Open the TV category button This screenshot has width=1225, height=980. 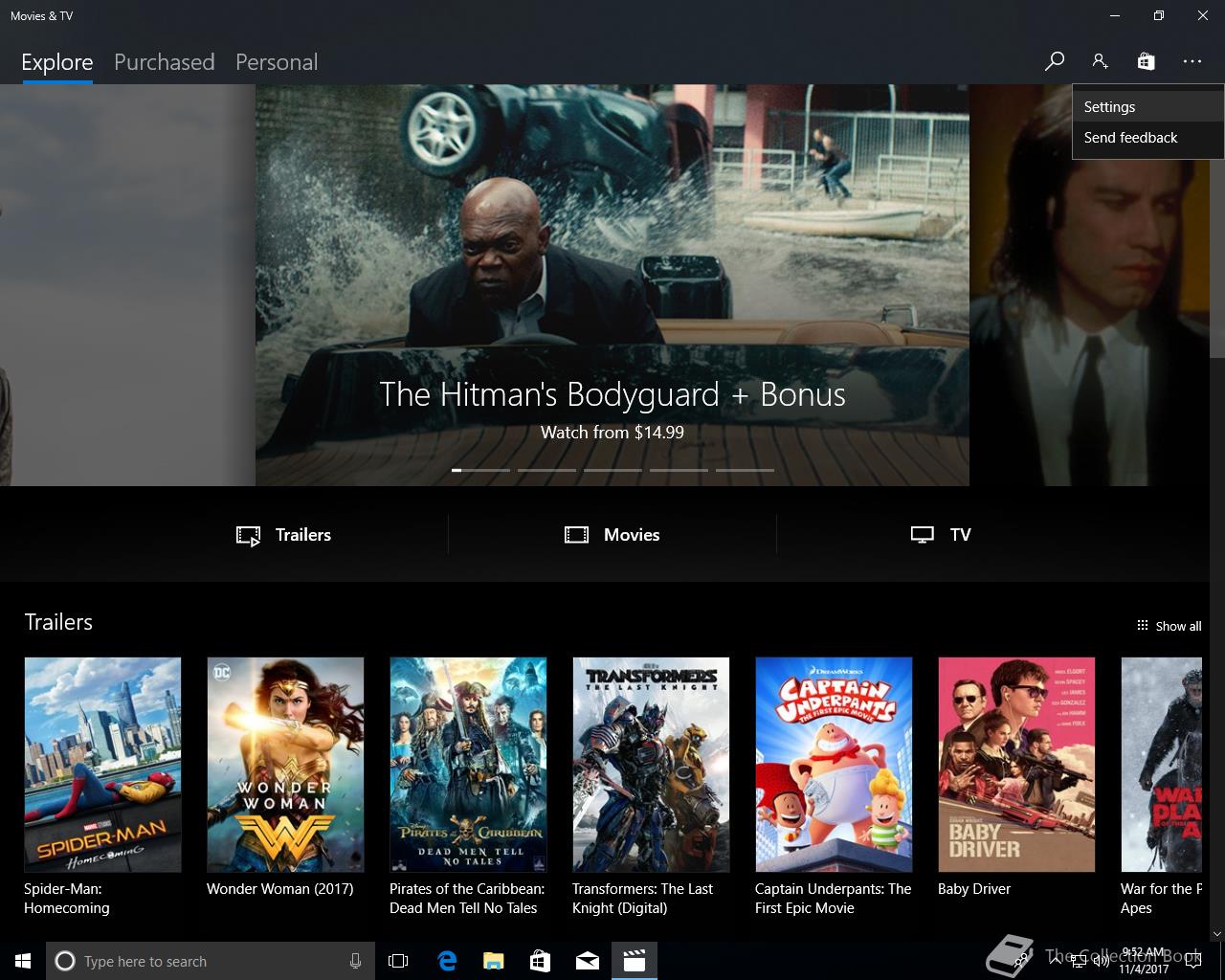(x=941, y=535)
